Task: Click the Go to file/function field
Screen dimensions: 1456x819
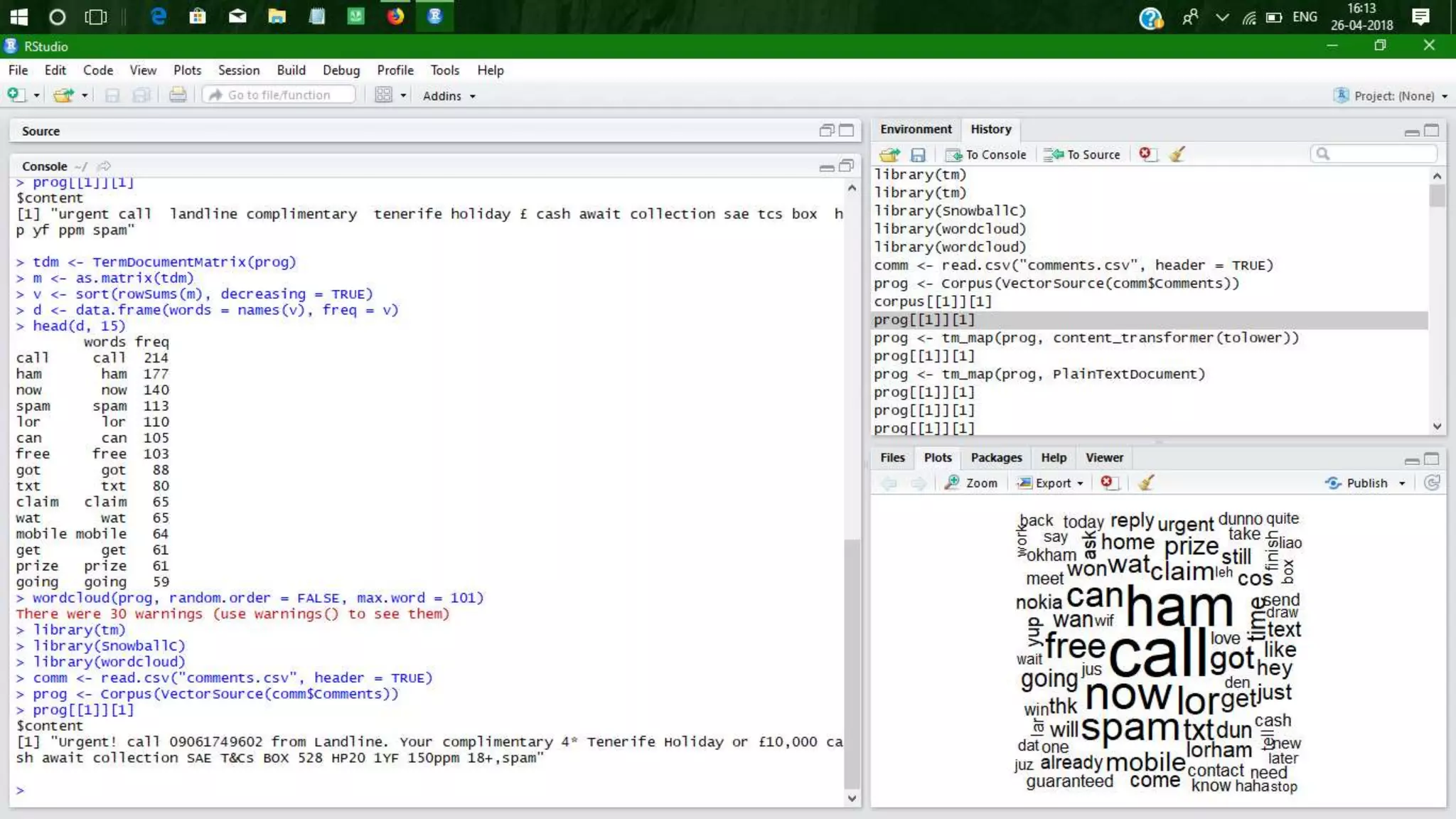Action: 279,95
